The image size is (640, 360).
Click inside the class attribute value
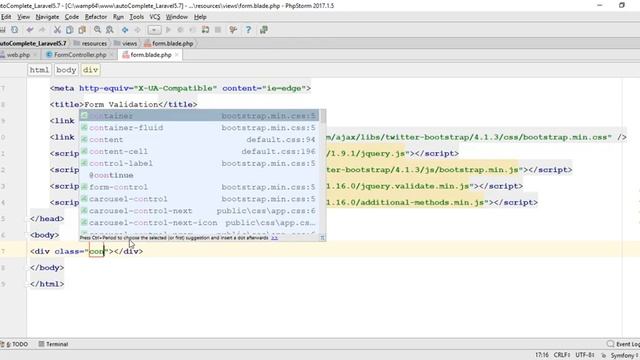97,251
